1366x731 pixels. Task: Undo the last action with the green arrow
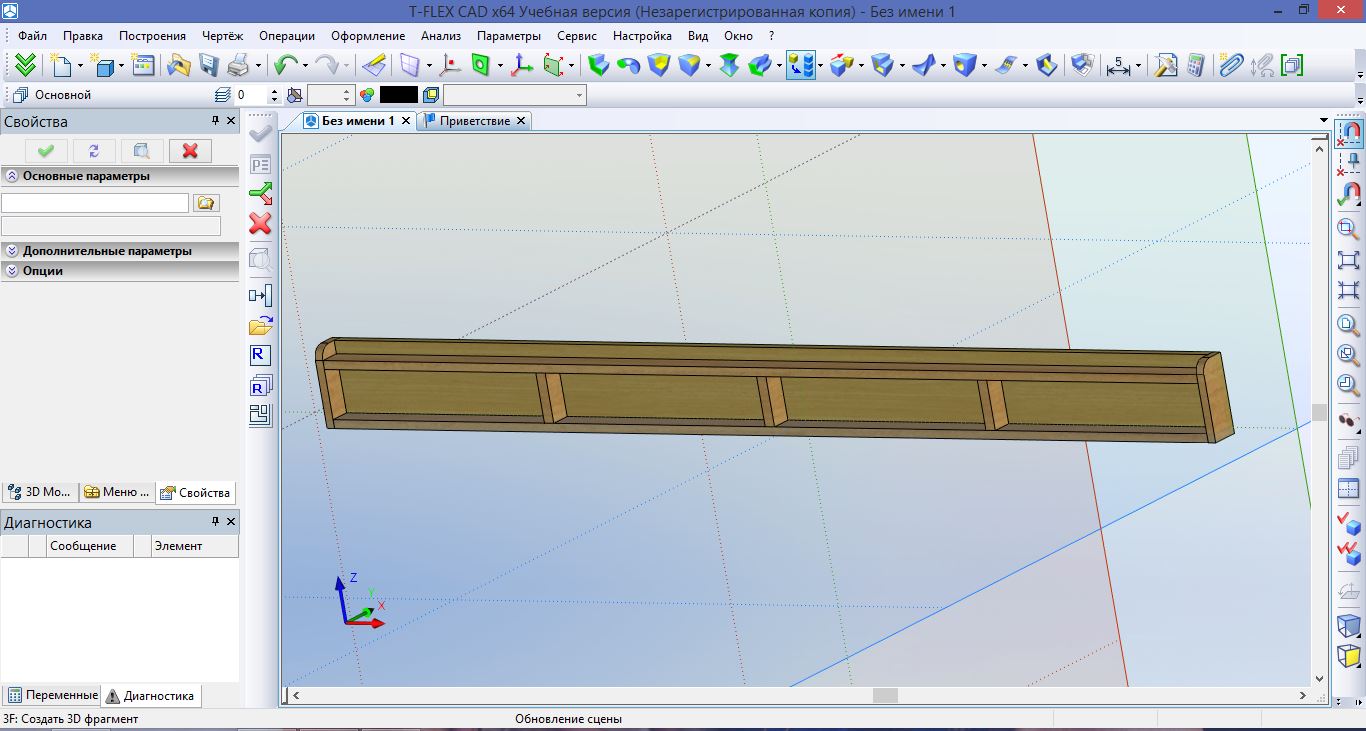click(x=285, y=66)
